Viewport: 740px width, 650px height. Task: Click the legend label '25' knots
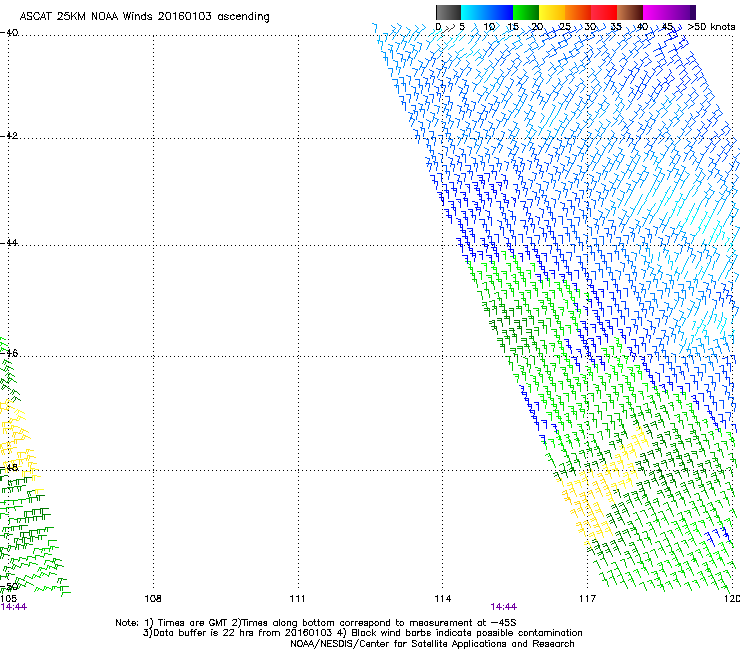tap(564, 27)
